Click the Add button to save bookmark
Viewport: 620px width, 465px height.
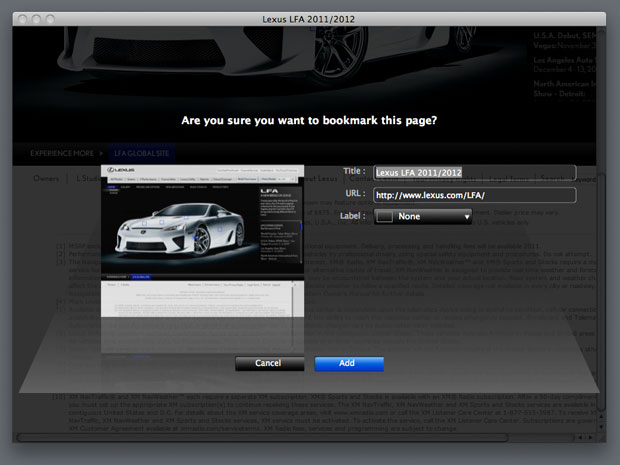click(x=348, y=363)
